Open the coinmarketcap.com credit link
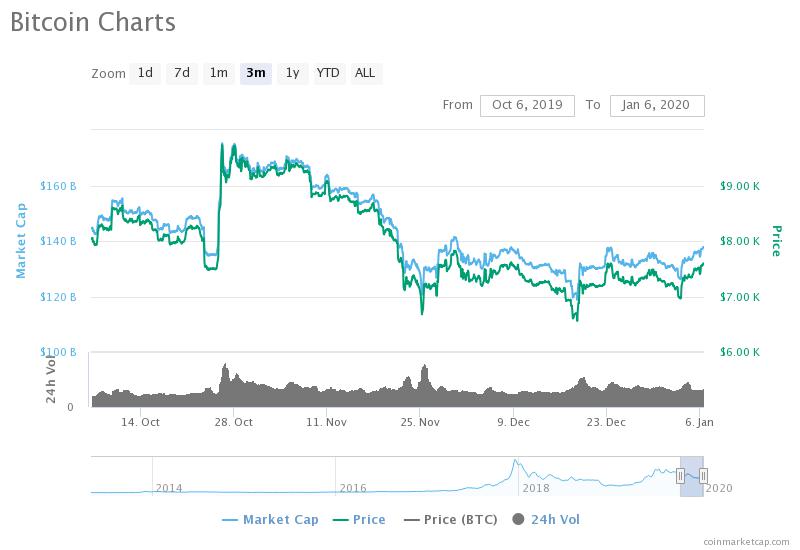This screenshot has width=800, height=550. pos(746,542)
